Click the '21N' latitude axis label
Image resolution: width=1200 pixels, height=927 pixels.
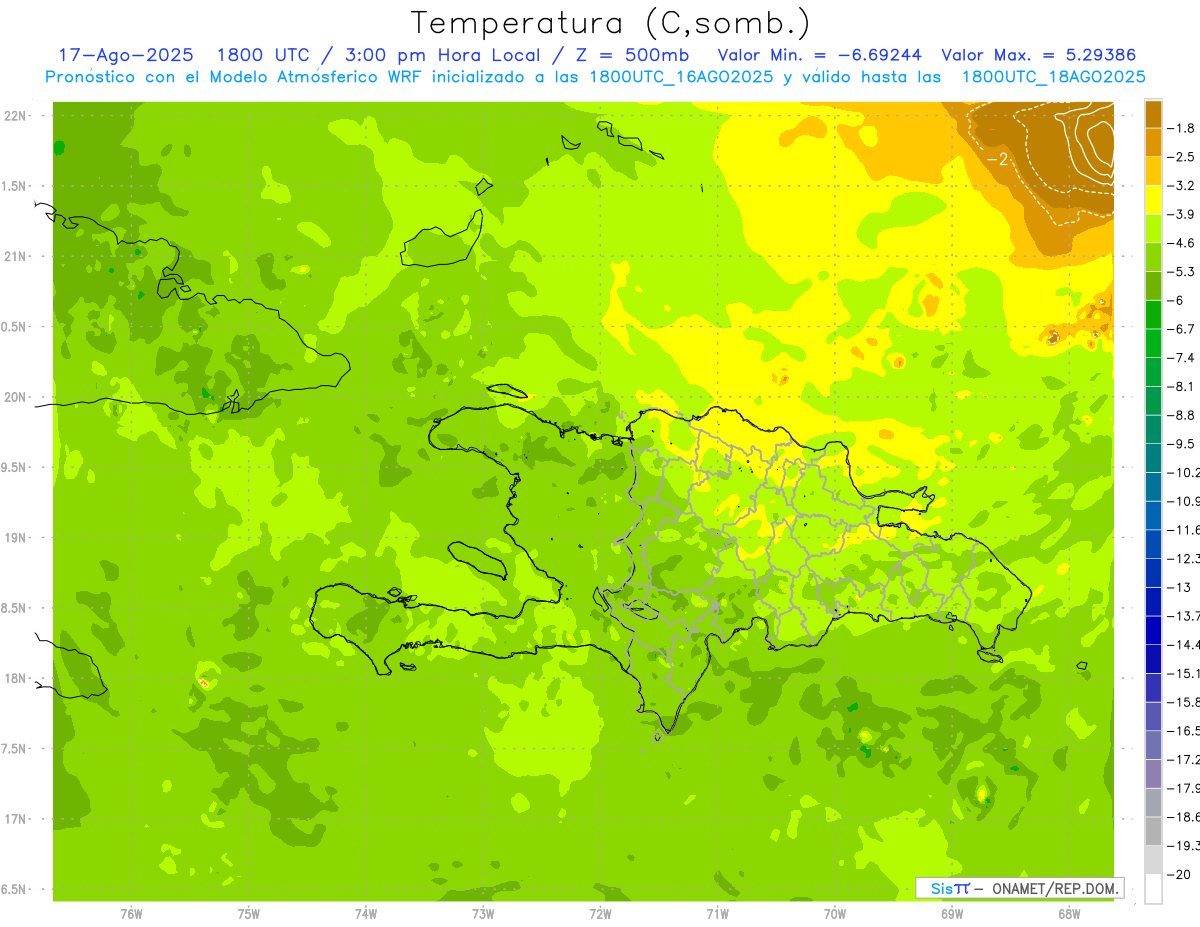pyautogui.click(x=15, y=257)
